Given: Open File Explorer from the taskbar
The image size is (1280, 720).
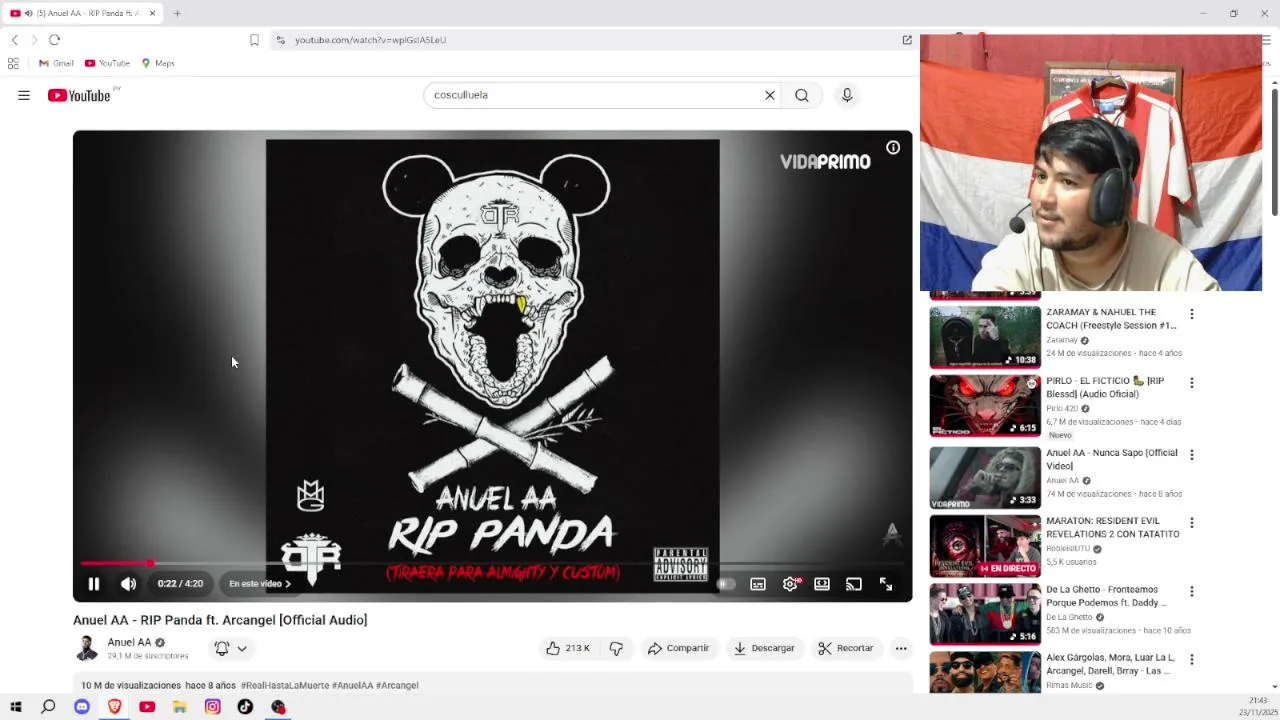Looking at the screenshot, I should (179, 707).
